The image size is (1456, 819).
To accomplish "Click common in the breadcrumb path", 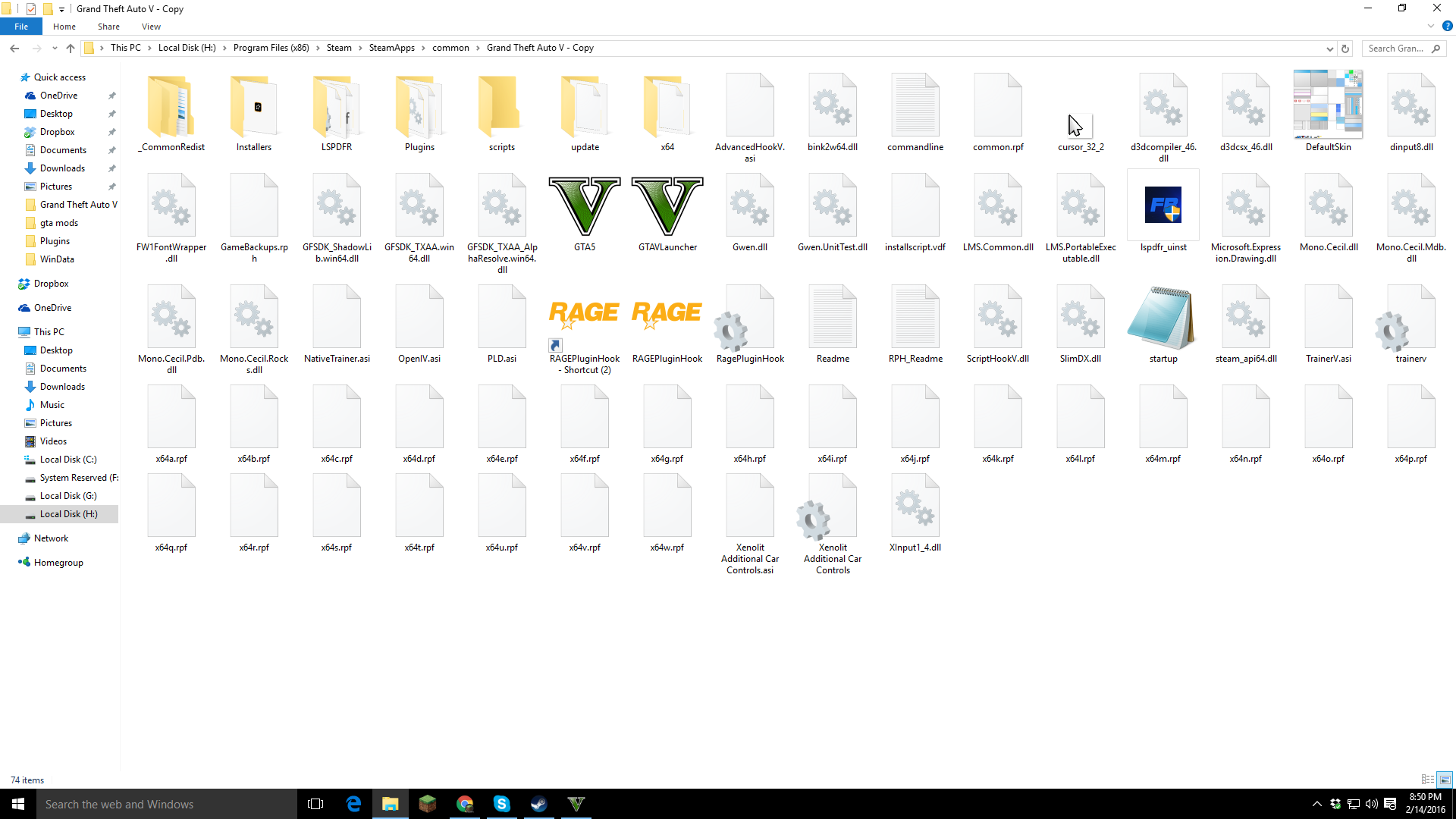I will point(450,48).
